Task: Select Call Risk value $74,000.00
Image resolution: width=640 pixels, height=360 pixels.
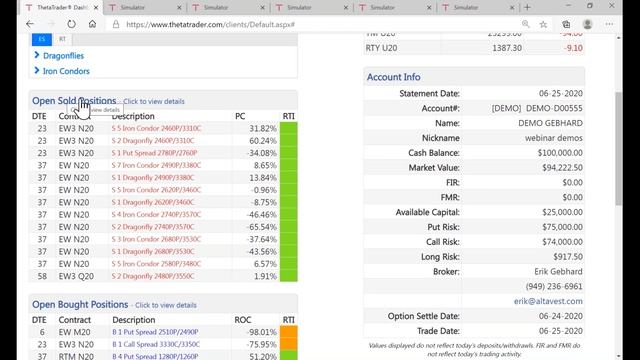Action: pyautogui.click(x=562, y=242)
